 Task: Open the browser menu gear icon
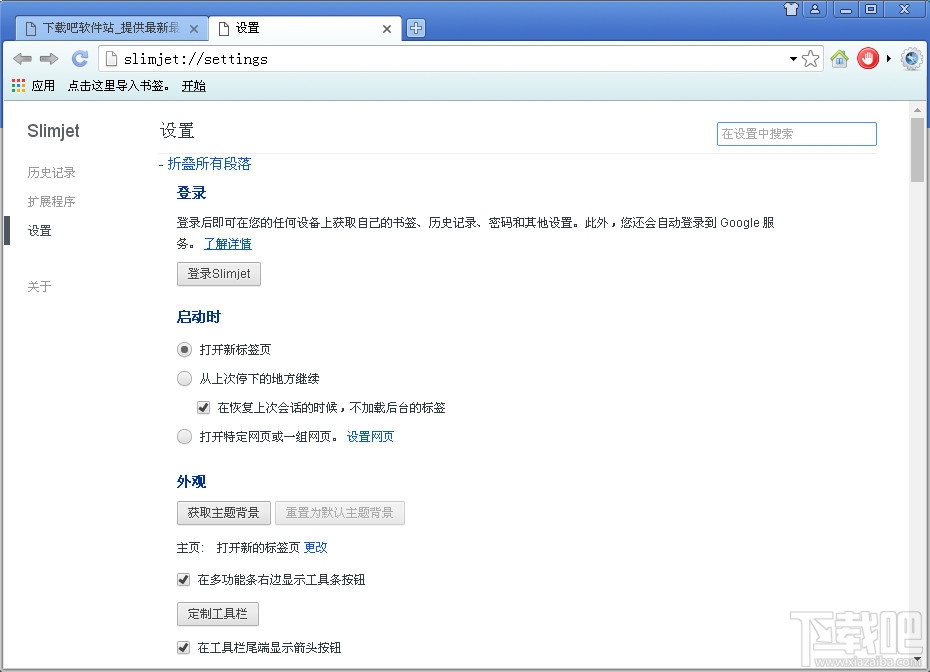tap(911, 58)
